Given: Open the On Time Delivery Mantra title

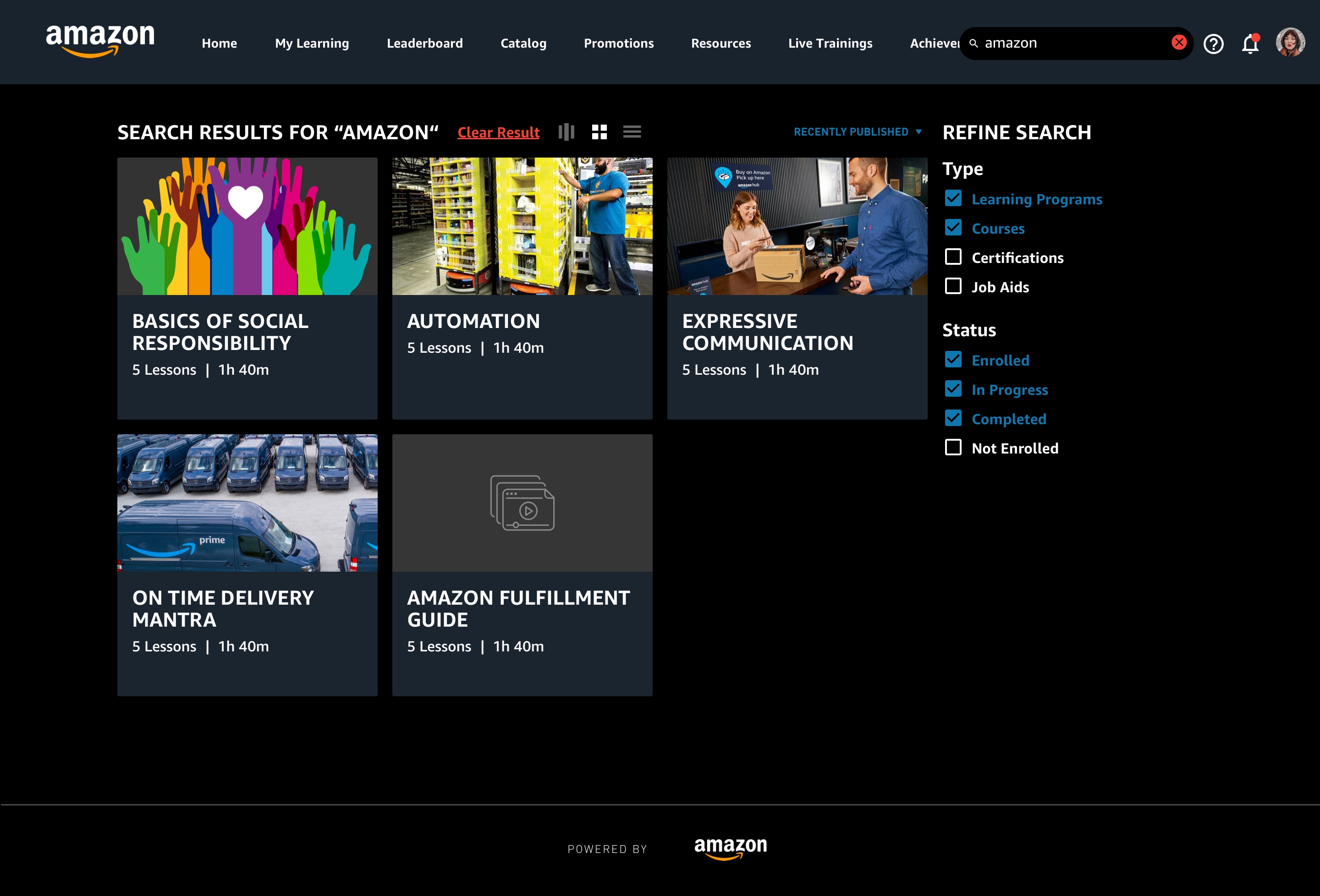Looking at the screenshot, I should coord(223,609).
